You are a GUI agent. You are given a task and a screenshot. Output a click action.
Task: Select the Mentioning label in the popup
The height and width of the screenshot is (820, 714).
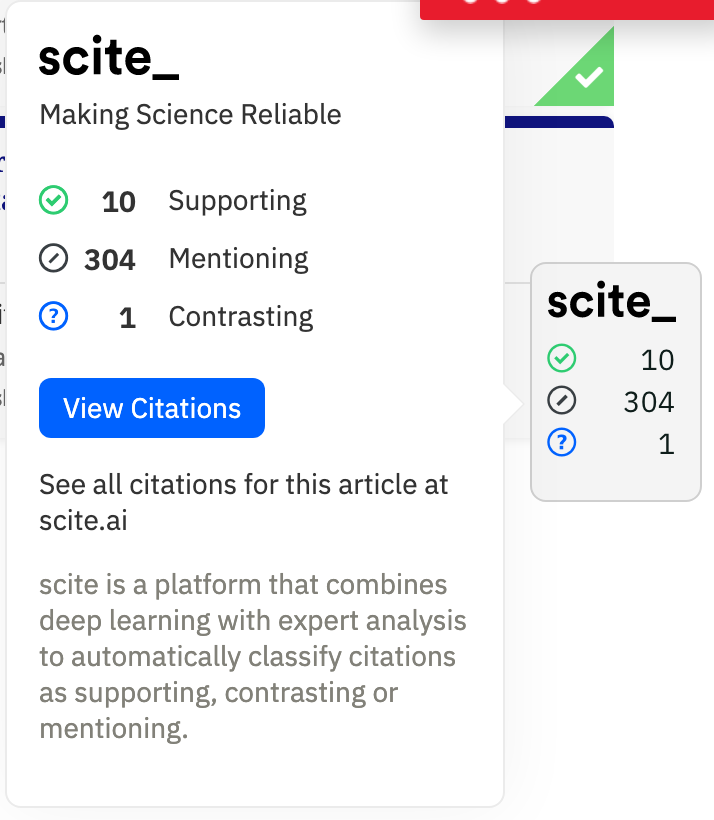[x=238, y=259]
